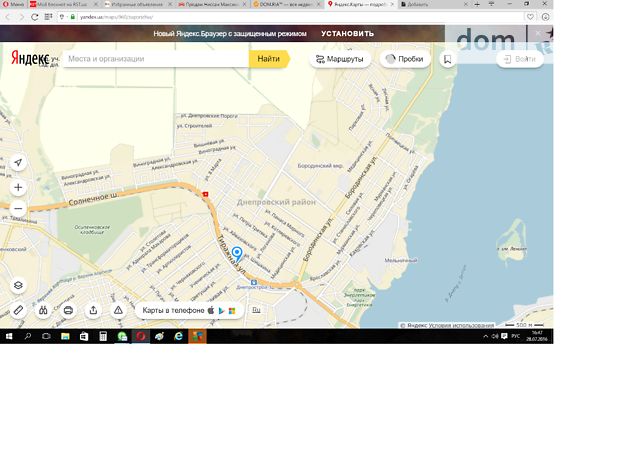Switch to the Добавить tab
Image resolution: width=620 pixels, height=460 pixels.
(x=433, y=4)
